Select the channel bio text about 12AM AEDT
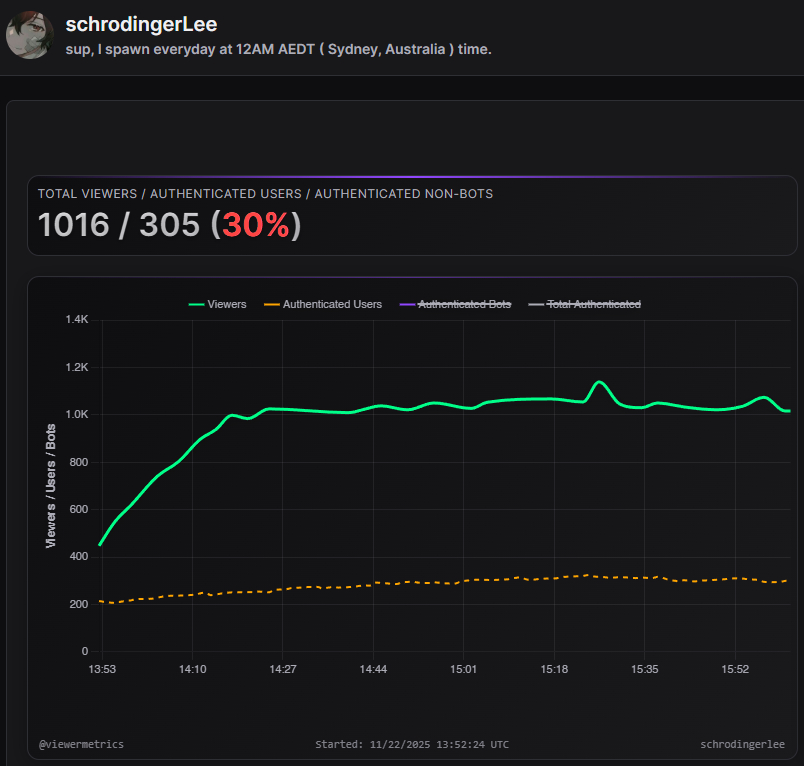Screen dimensions: 804x766 (278, 49)
